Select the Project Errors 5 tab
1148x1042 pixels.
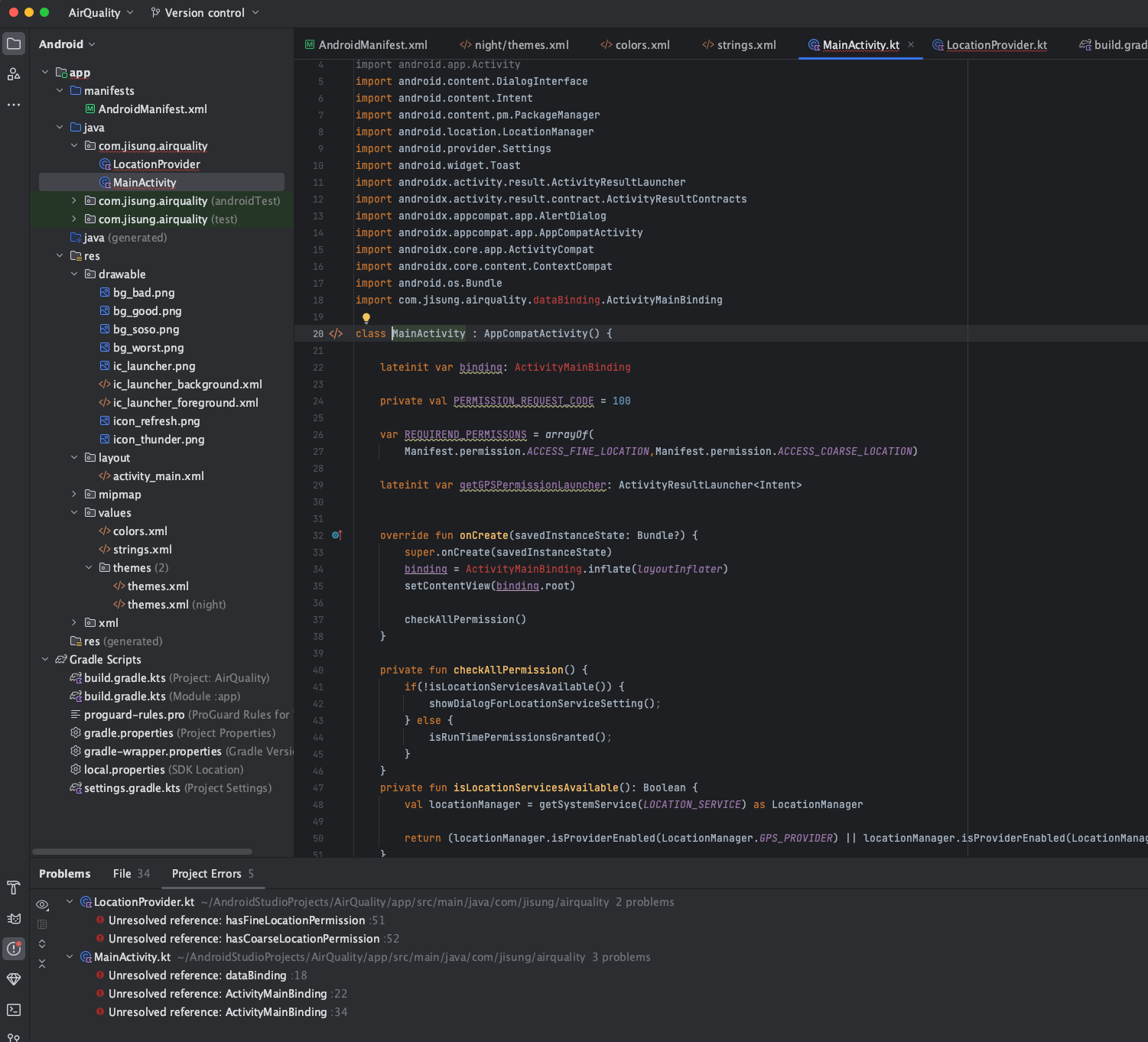213,873
